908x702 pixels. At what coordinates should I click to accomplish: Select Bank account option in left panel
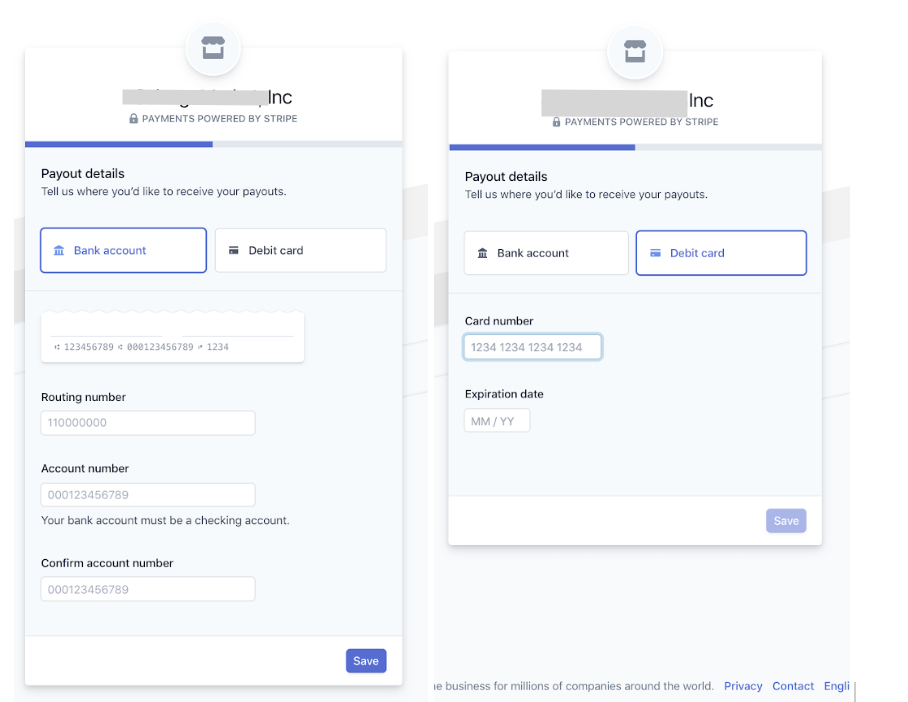coord(123,250)
